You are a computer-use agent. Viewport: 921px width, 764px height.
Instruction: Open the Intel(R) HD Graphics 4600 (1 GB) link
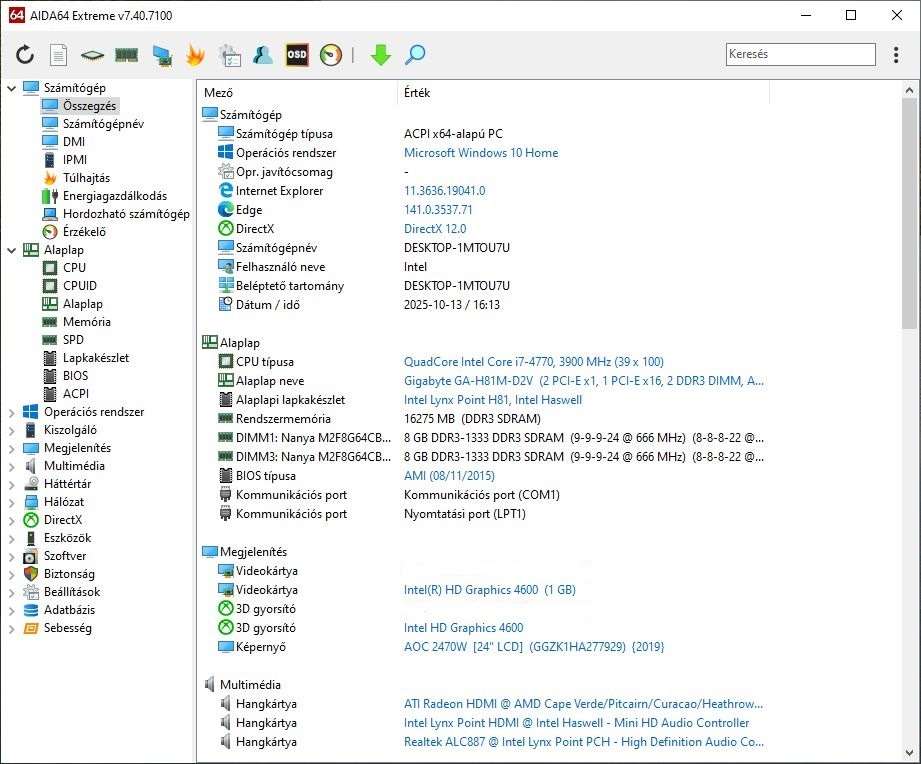click(x=489, y=590)
